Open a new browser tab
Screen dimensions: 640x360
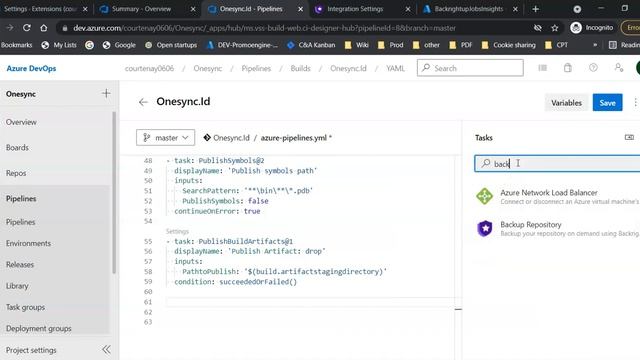pyautogui.click(x=536, y=9)
